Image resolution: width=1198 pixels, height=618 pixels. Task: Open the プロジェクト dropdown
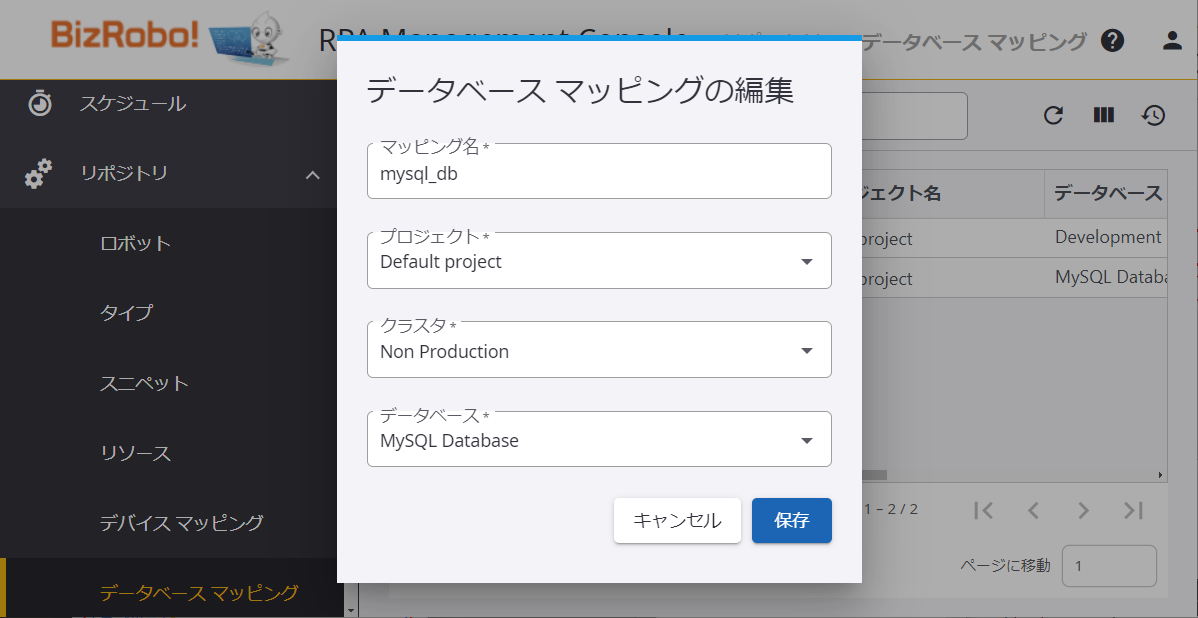[599, 260]
